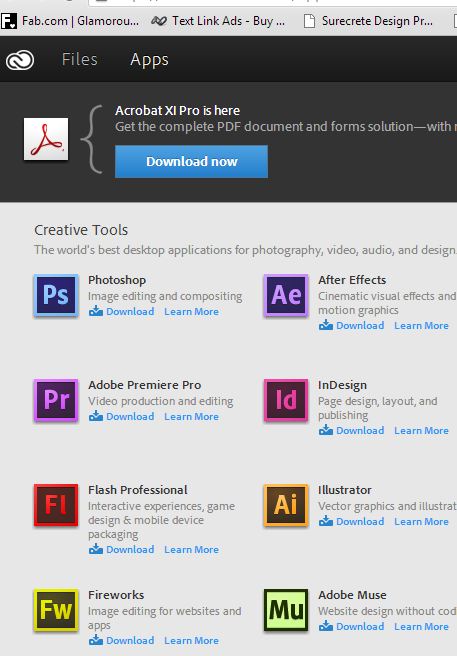Open InDesign Learn More link
The image size is (457, 656).
421,430
